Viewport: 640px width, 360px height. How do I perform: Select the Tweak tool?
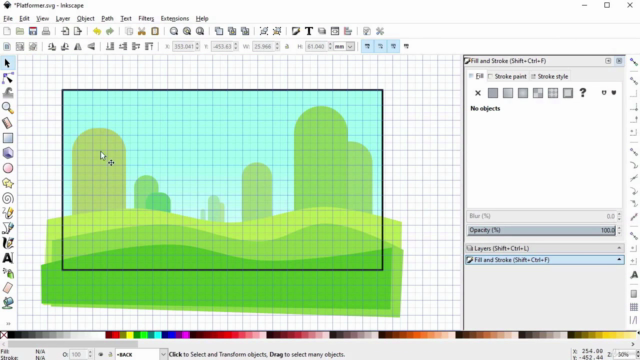click(x=7, y=93)
